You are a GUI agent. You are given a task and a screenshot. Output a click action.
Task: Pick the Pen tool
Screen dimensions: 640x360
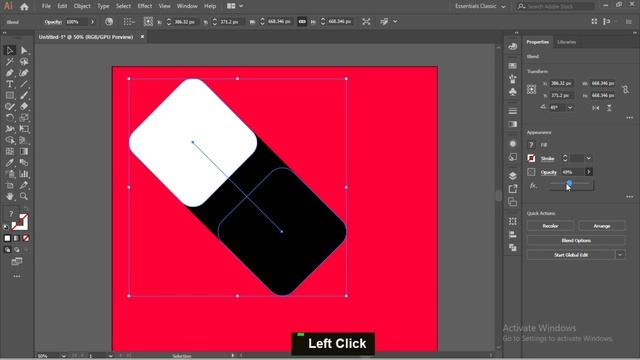click(x=9, y=73)
